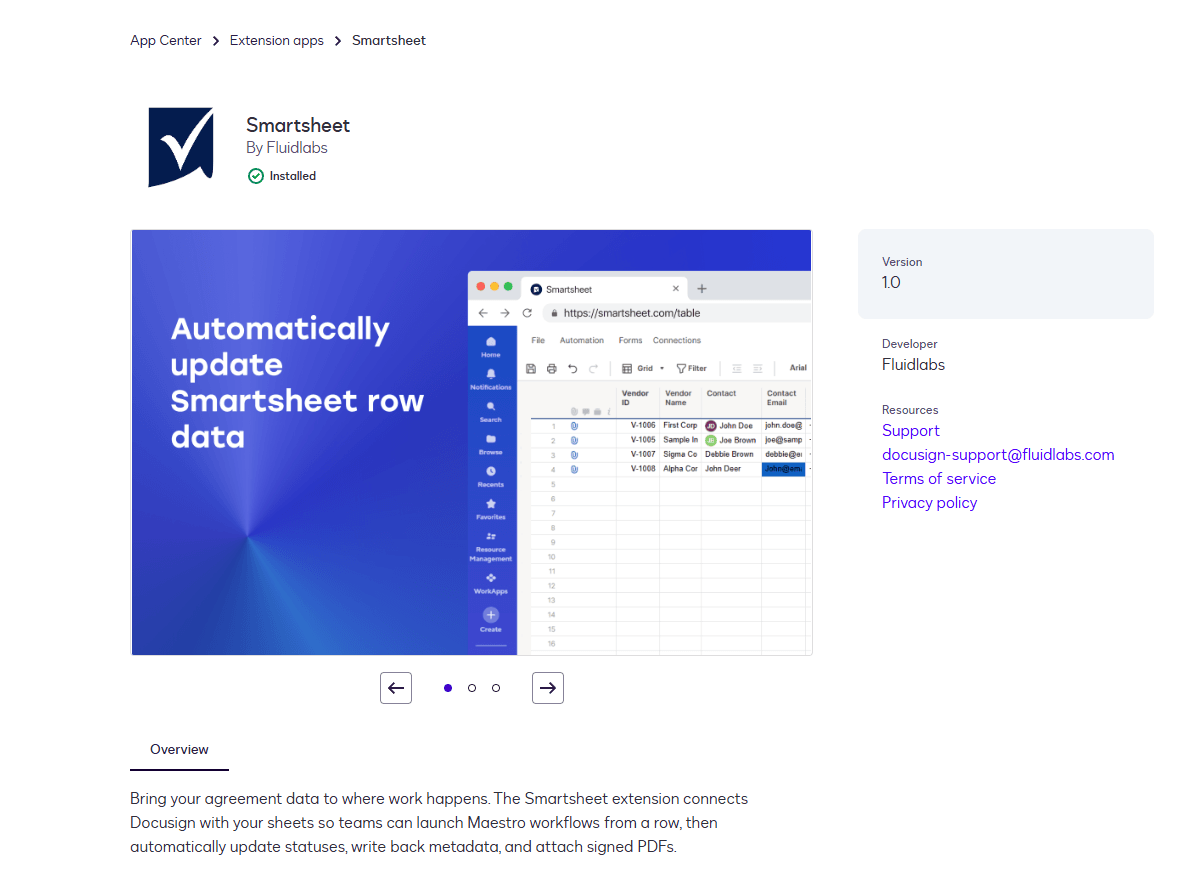This screenshot has height=887, width=1192.
Task: Select the third carousel dot indicator
Action: pyautogui.click(x=496, y=688)
